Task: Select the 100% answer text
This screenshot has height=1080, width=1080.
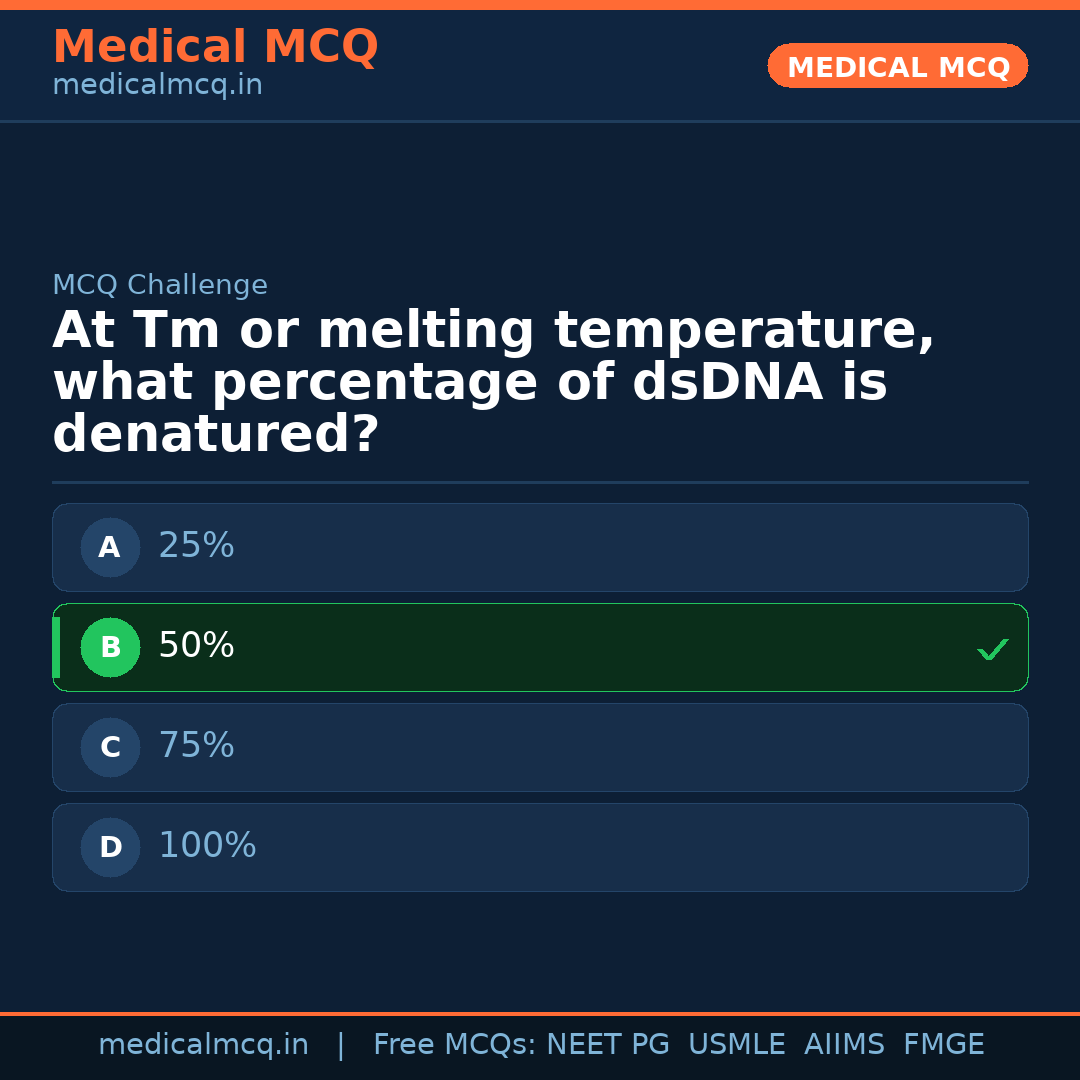Action: pos(207,846)
